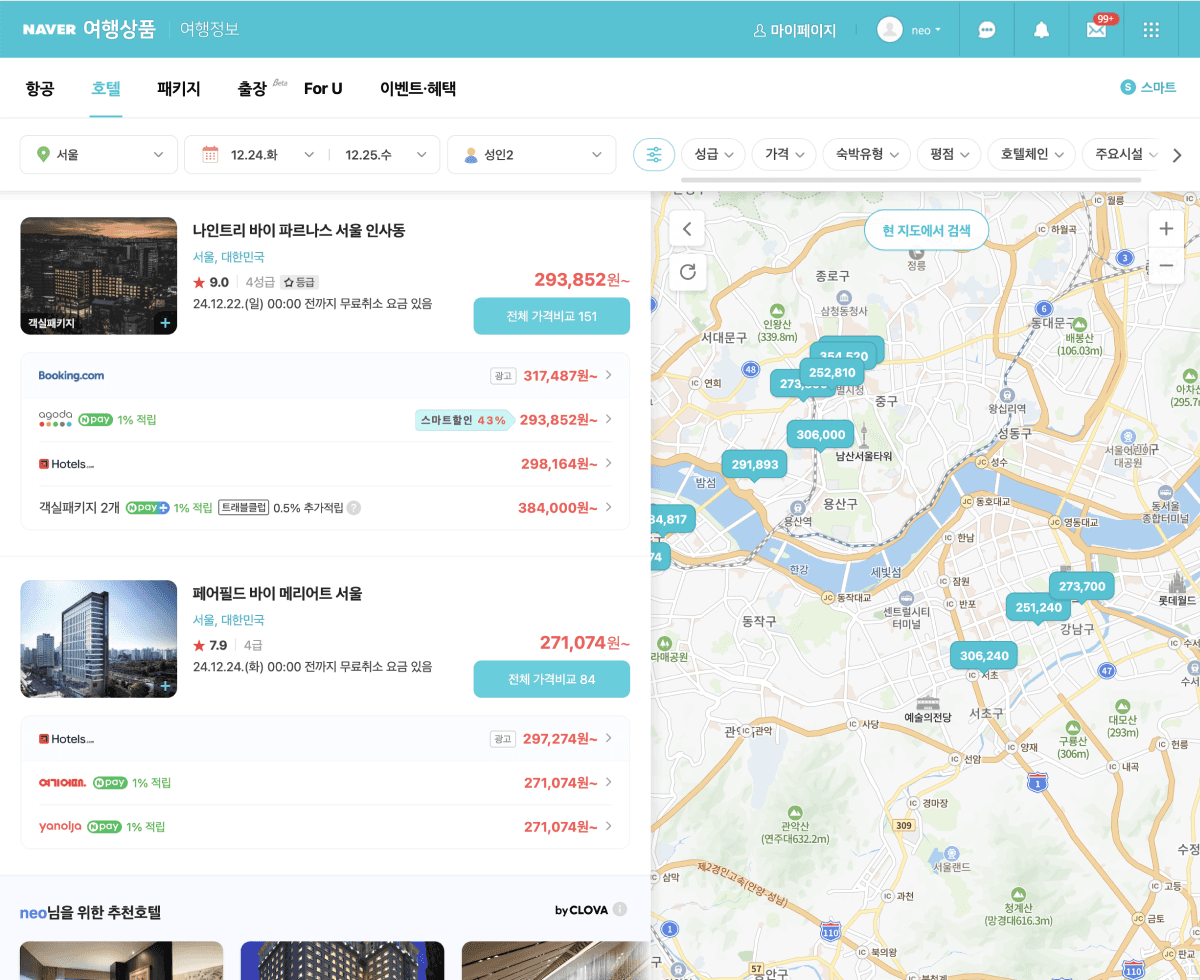Click the 252,810 price marker on map
Image resolution: width=1200 pixels, height=980 pixels.
coord(832,372)
